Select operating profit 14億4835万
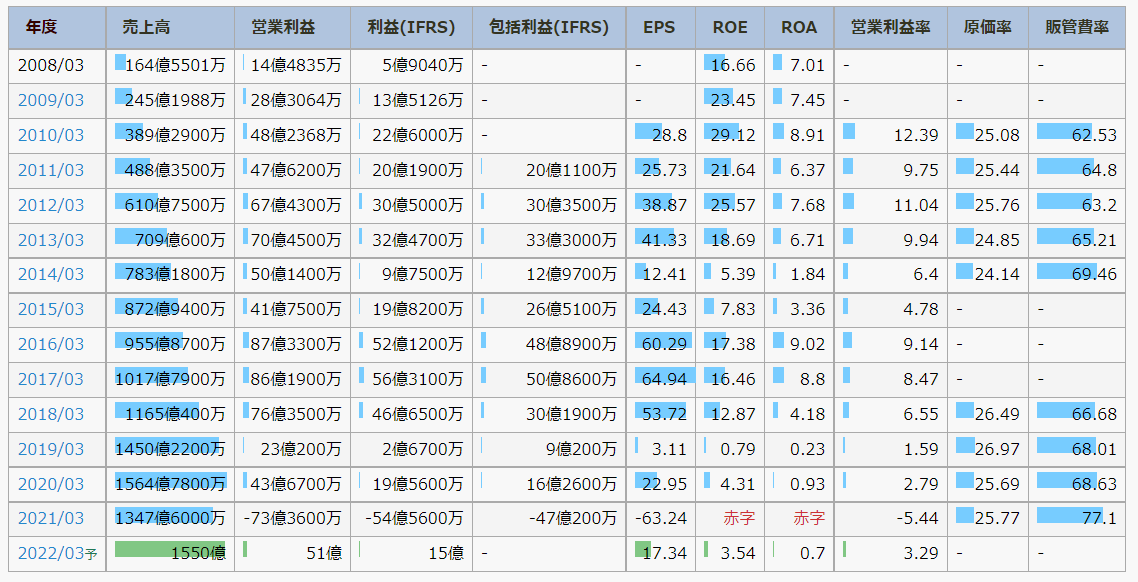The width and height of the screenshot is (1138, 582). pos(296,65)
